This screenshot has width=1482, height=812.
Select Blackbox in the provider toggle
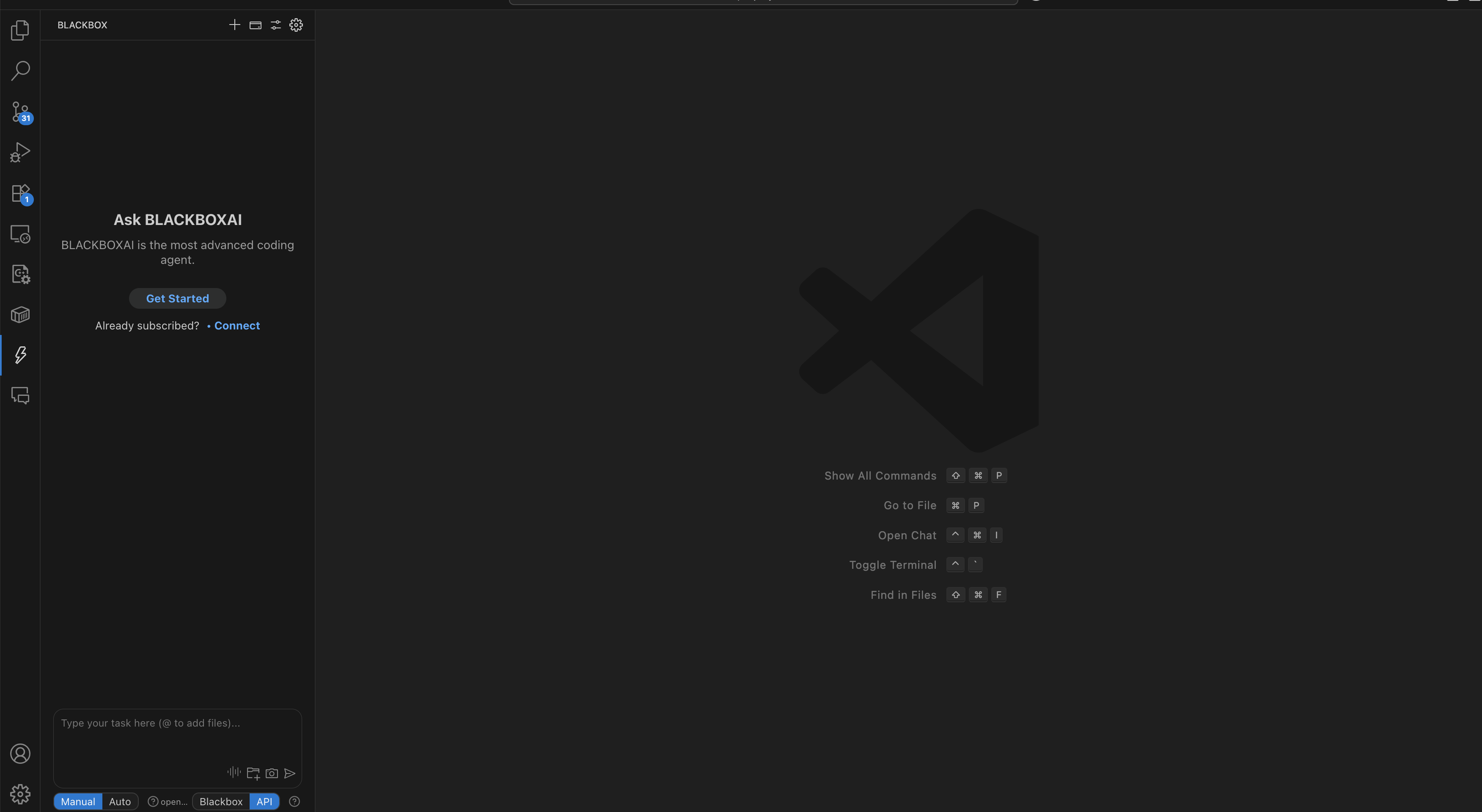click(221, 802)
